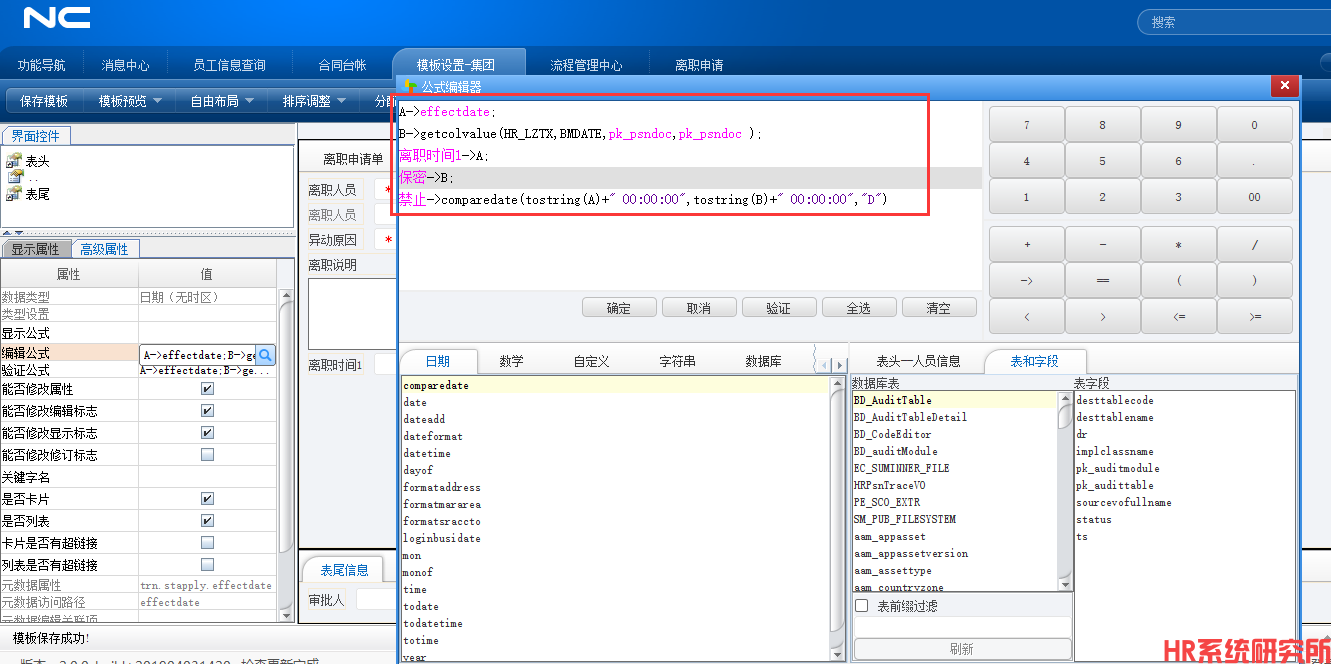Viewport: 1331px width, 664px height.
Task: Close the 公式编辑器 dialog
Action: 1284,87
